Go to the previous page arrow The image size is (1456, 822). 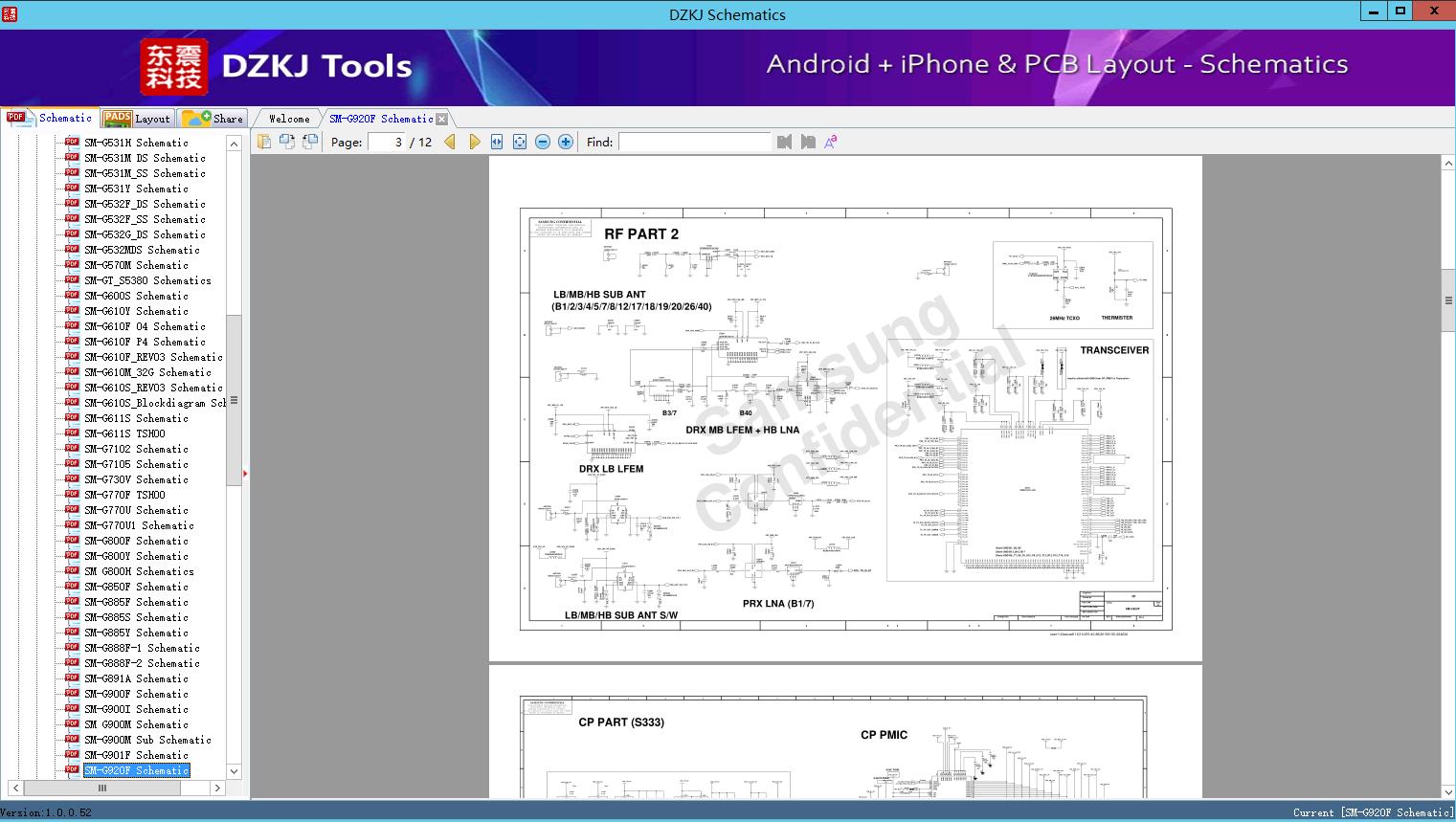(x=450, y=142)
